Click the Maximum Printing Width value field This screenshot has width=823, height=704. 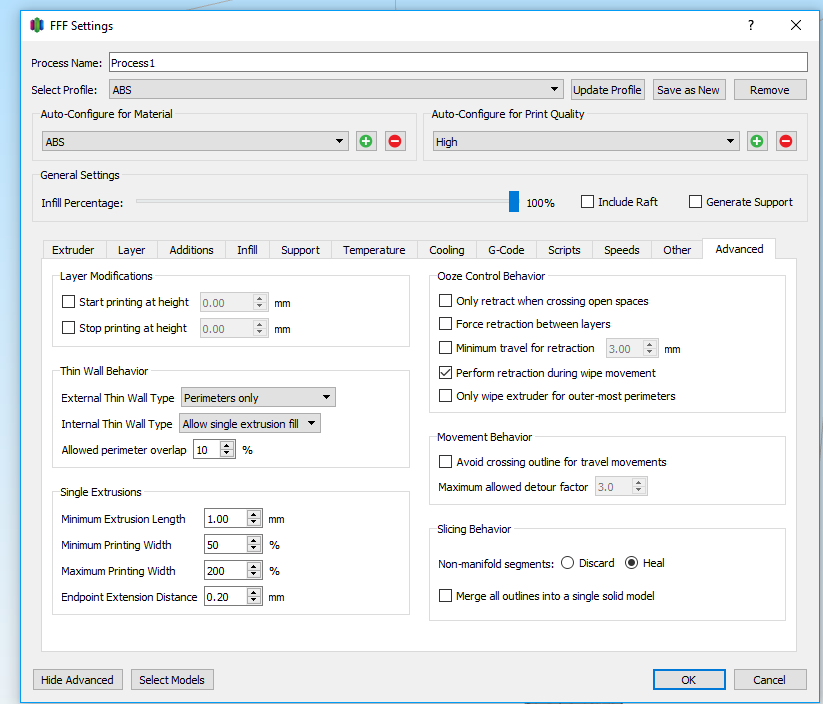(225, 571)
